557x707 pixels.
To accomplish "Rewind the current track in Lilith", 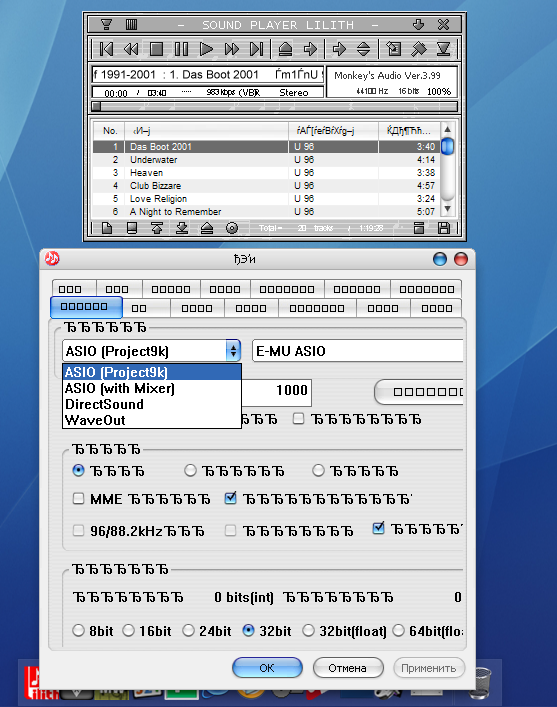I will [131, 49].
